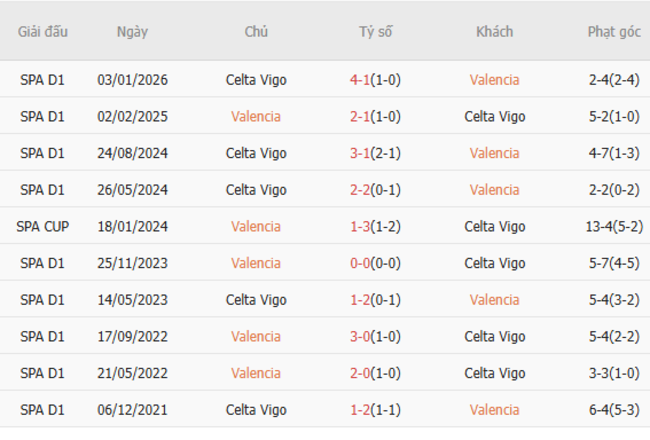Click the 2-2 score from 26/05/2024

(362, 190)
